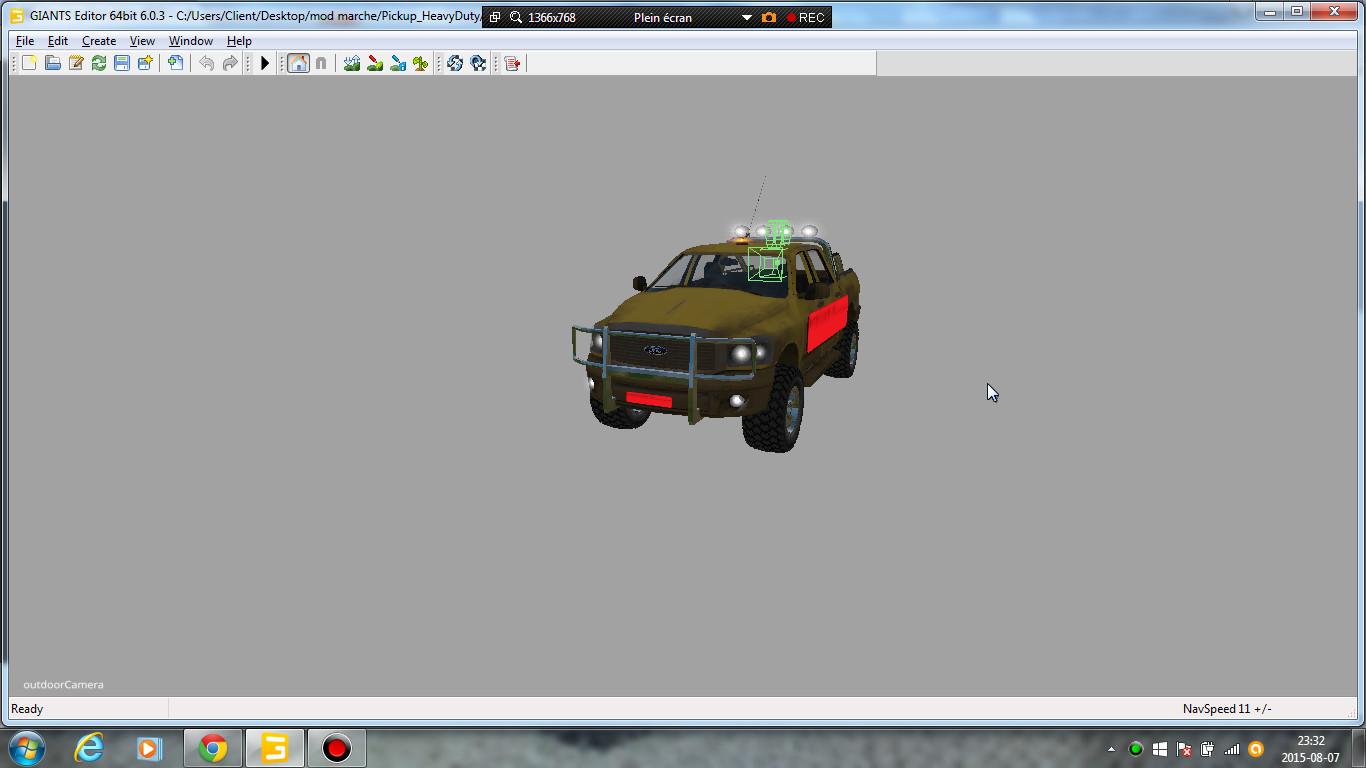Select the terrain foliage paint icon

tap(421, 63)
